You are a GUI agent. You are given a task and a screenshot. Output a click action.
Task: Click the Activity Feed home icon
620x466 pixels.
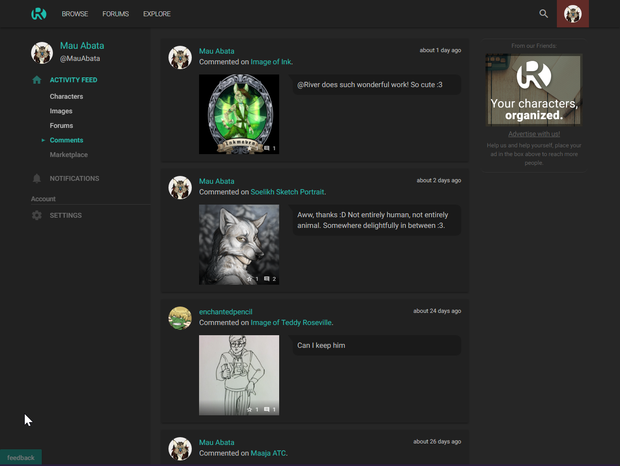pyautogui.click(x=37, y=80)
